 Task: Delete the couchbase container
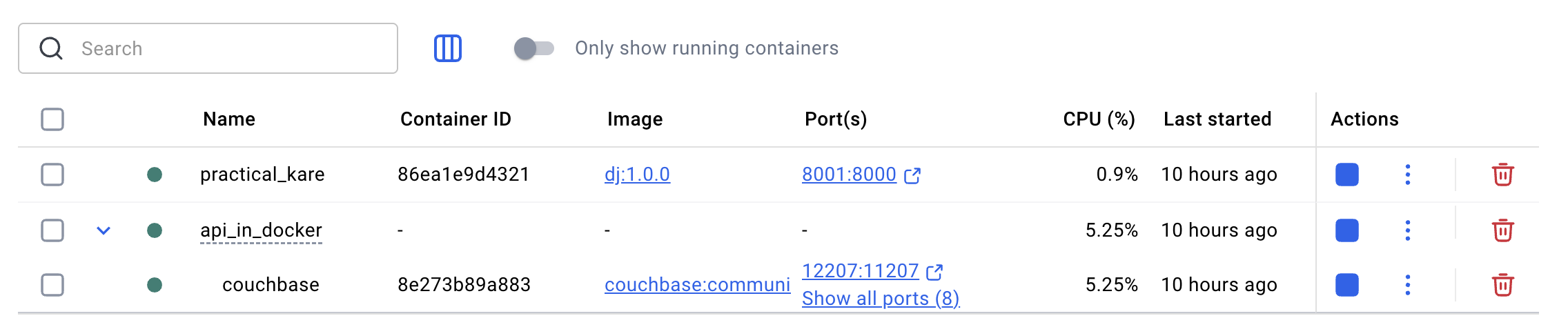point(1502,285)
